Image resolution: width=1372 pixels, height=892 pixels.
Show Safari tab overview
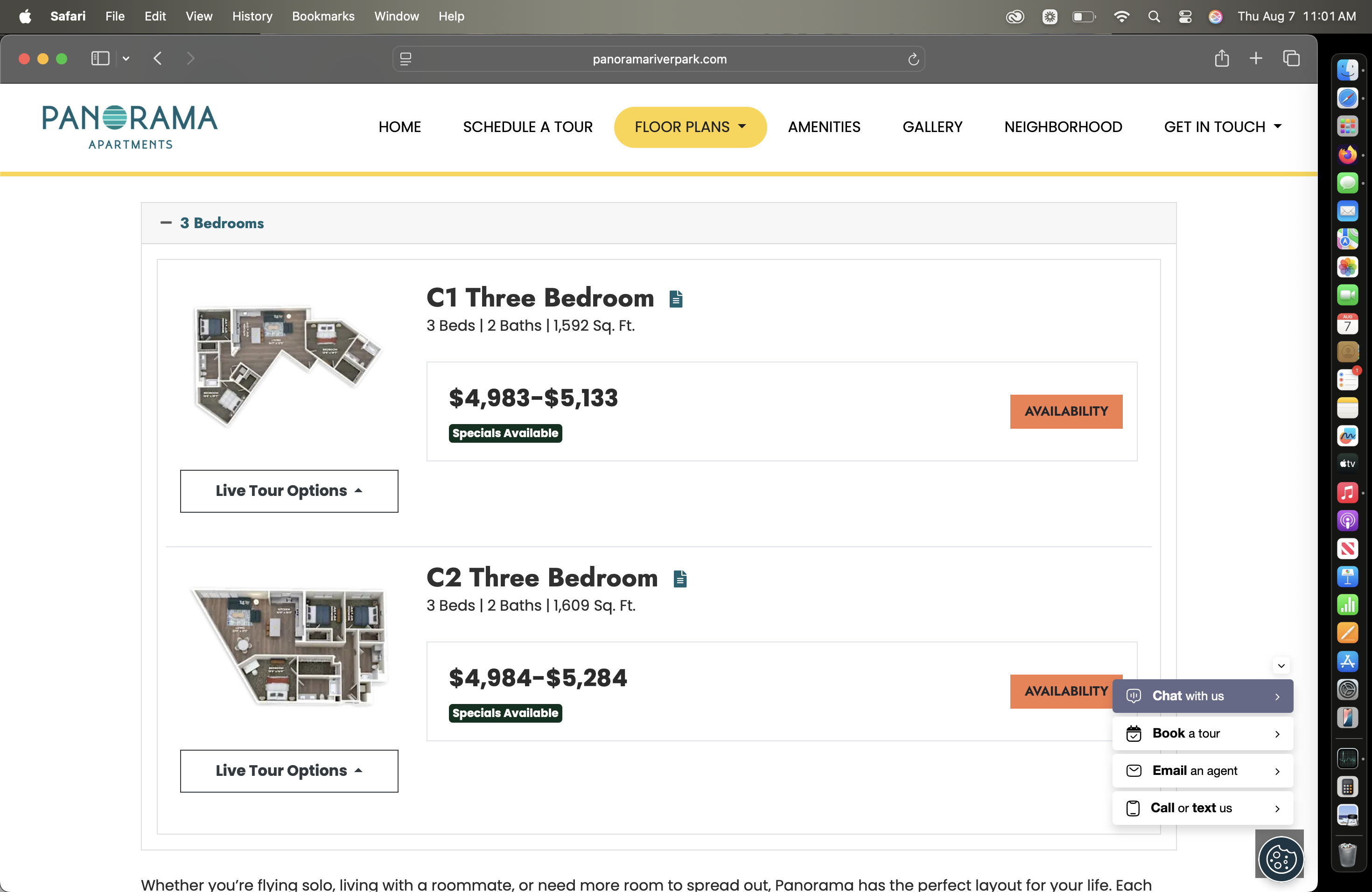coord(1291,59)
